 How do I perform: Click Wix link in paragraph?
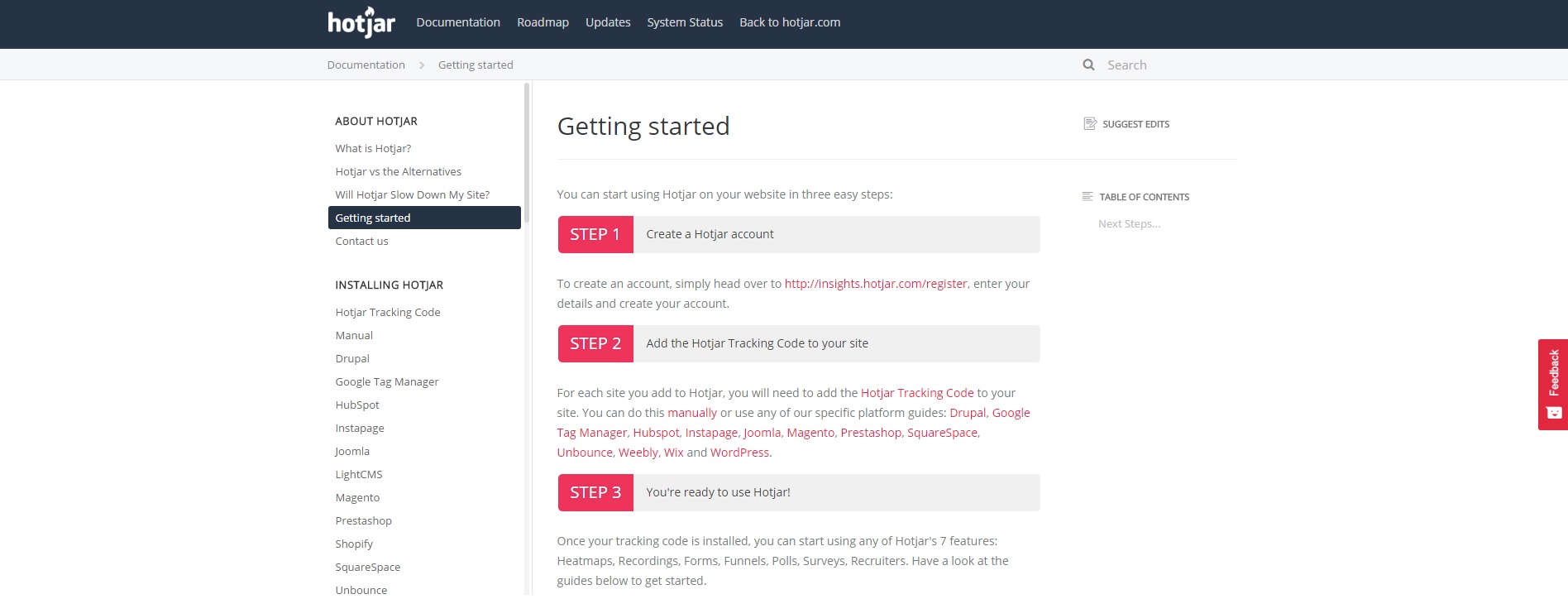tap(674, 453)
